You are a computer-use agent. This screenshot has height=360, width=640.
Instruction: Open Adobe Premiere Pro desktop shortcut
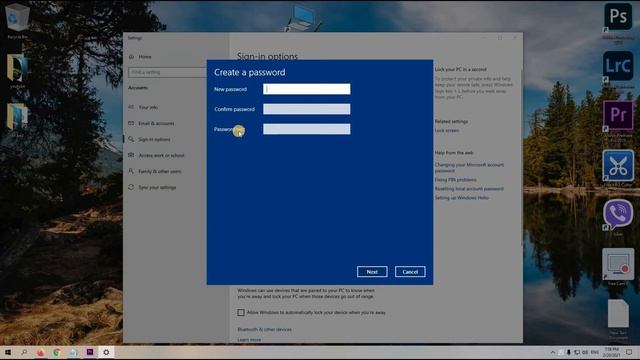pyautogui.click(x=618, y=116)
